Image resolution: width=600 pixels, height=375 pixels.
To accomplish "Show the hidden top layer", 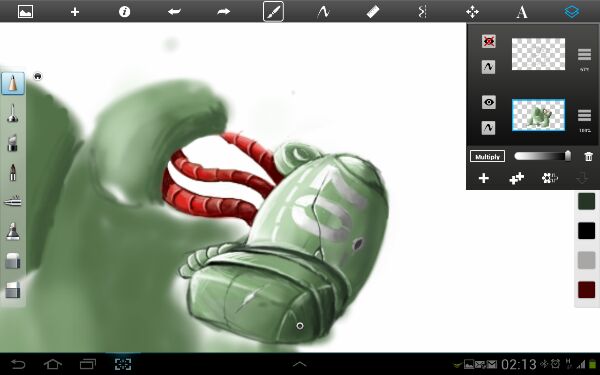I will coord(489,41).
